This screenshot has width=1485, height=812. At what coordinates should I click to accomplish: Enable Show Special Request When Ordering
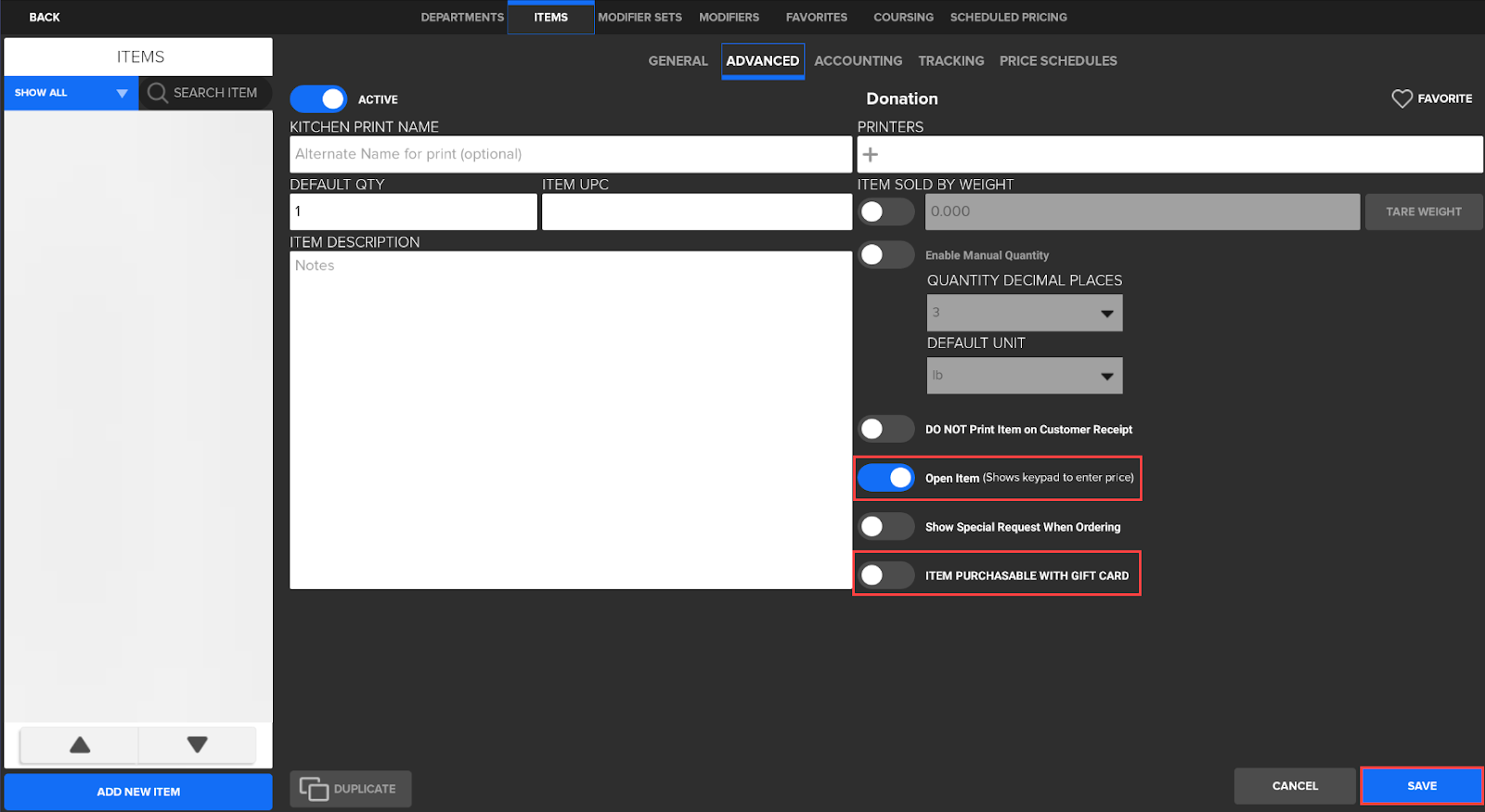[x=886, y=527]
